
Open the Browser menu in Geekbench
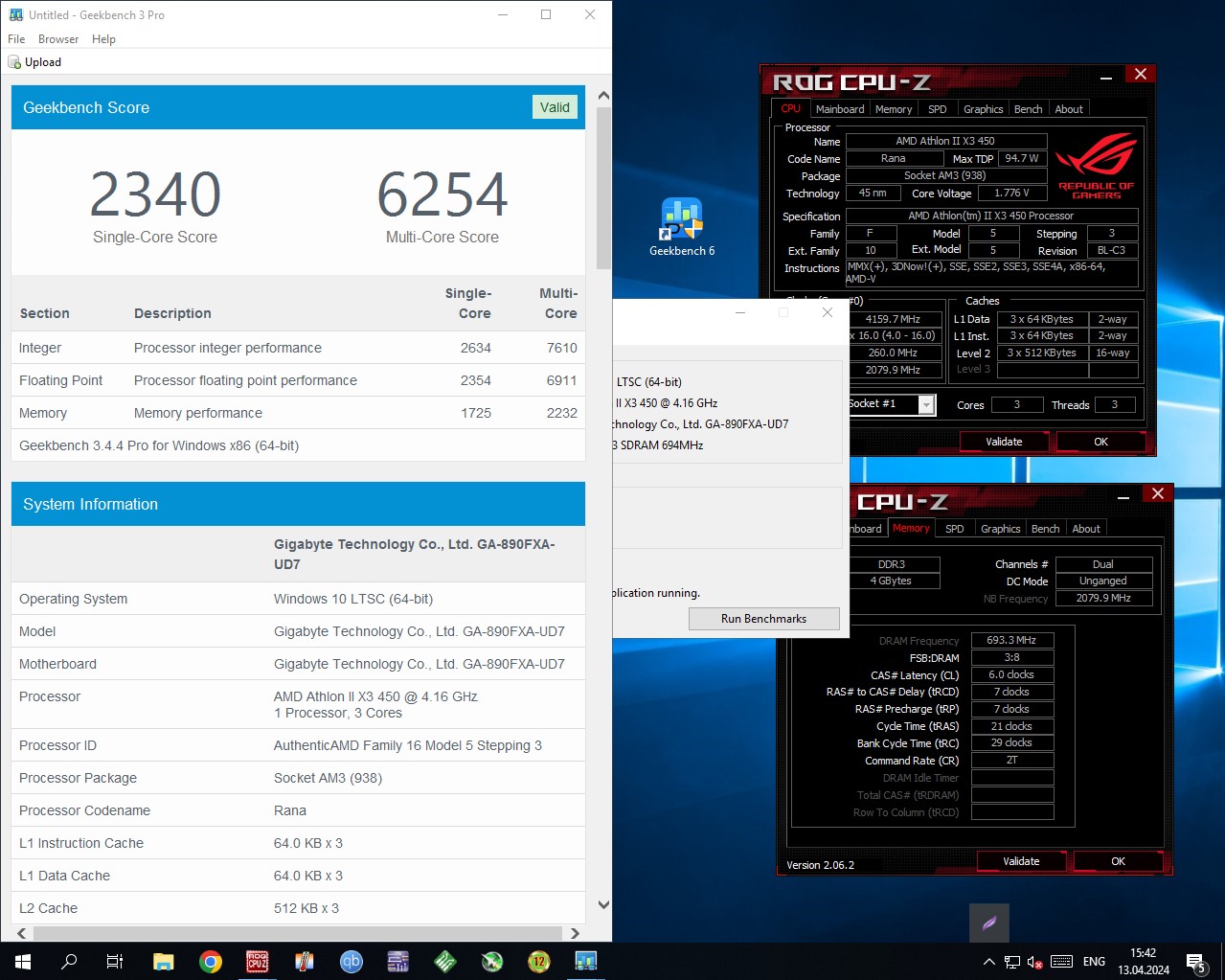point(58,39)
